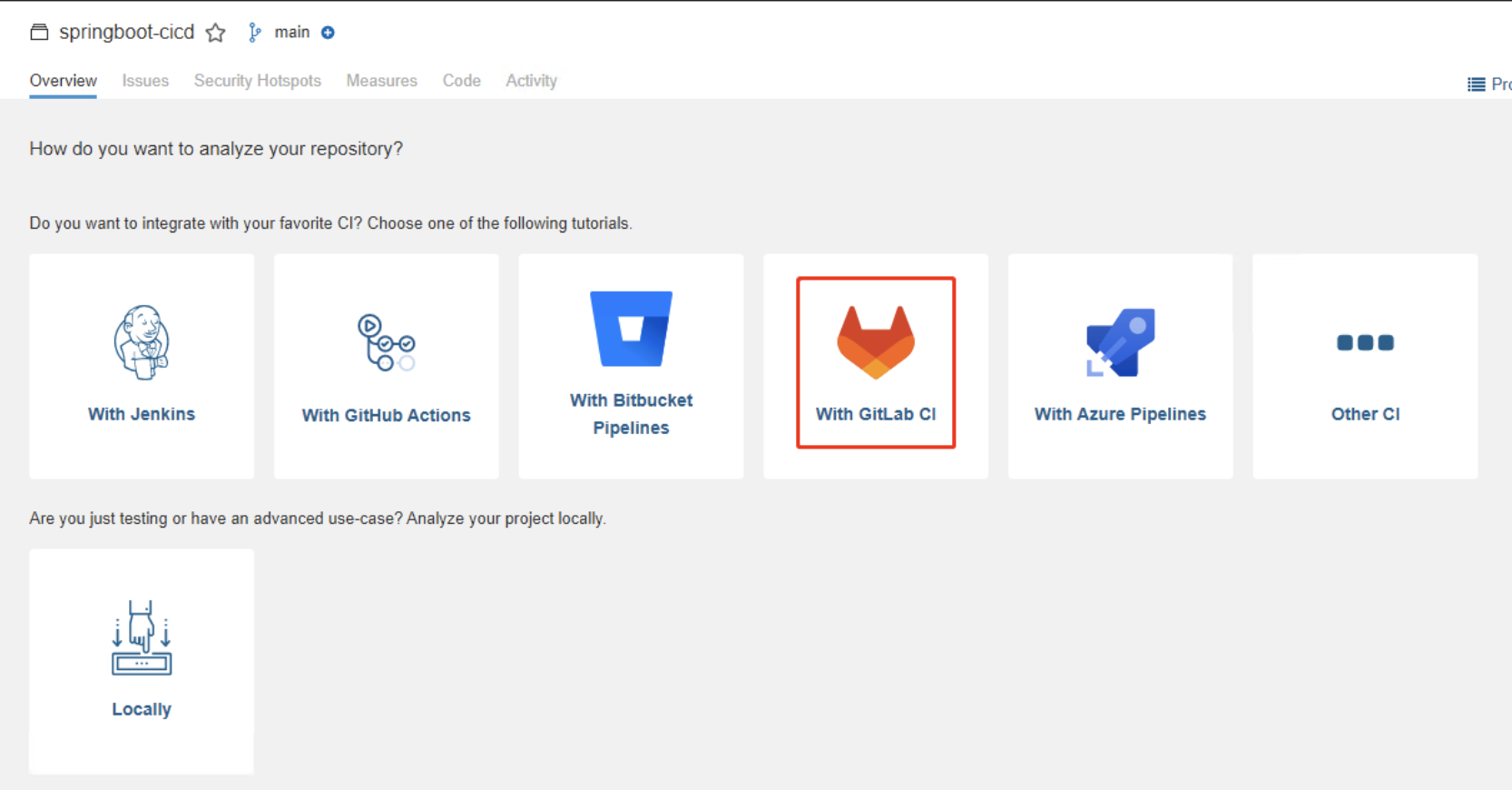Screen dimensions: 1512x790
Task: Click the list icon at top right
Action: click(x=1476, y=84)
